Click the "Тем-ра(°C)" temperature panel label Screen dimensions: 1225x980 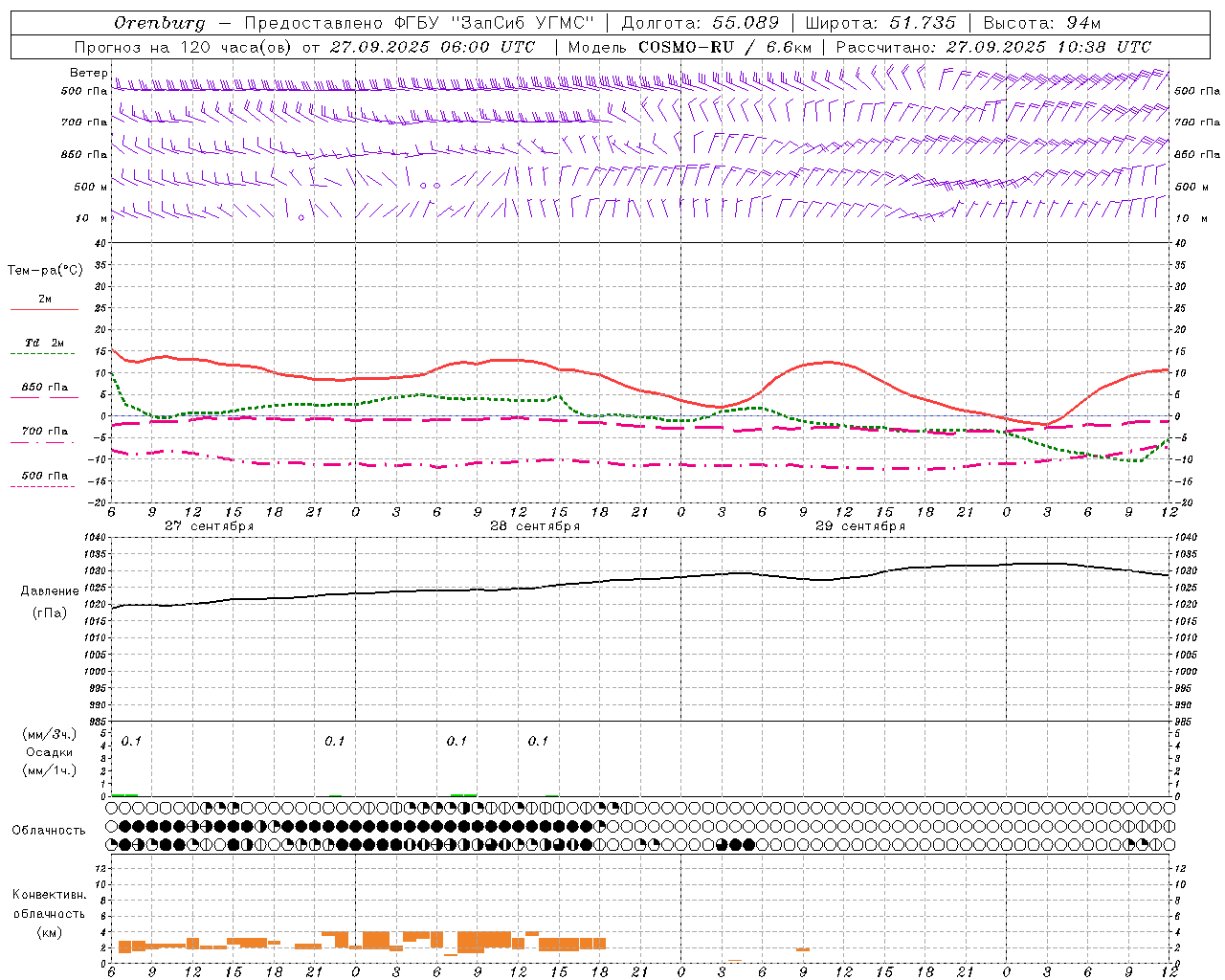45,271
